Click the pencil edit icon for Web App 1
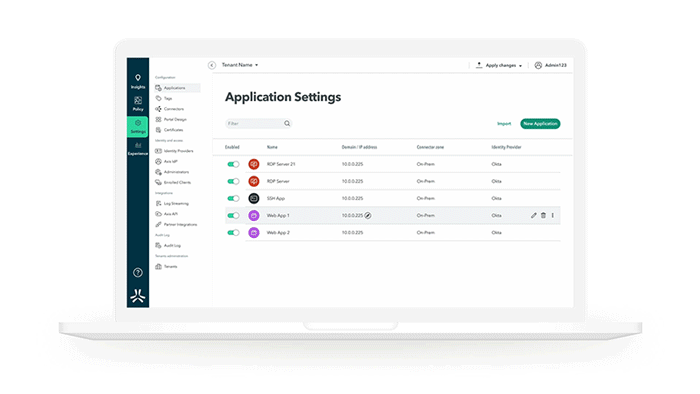The width and height of the screenshot is (700, 394). [533, 216]
